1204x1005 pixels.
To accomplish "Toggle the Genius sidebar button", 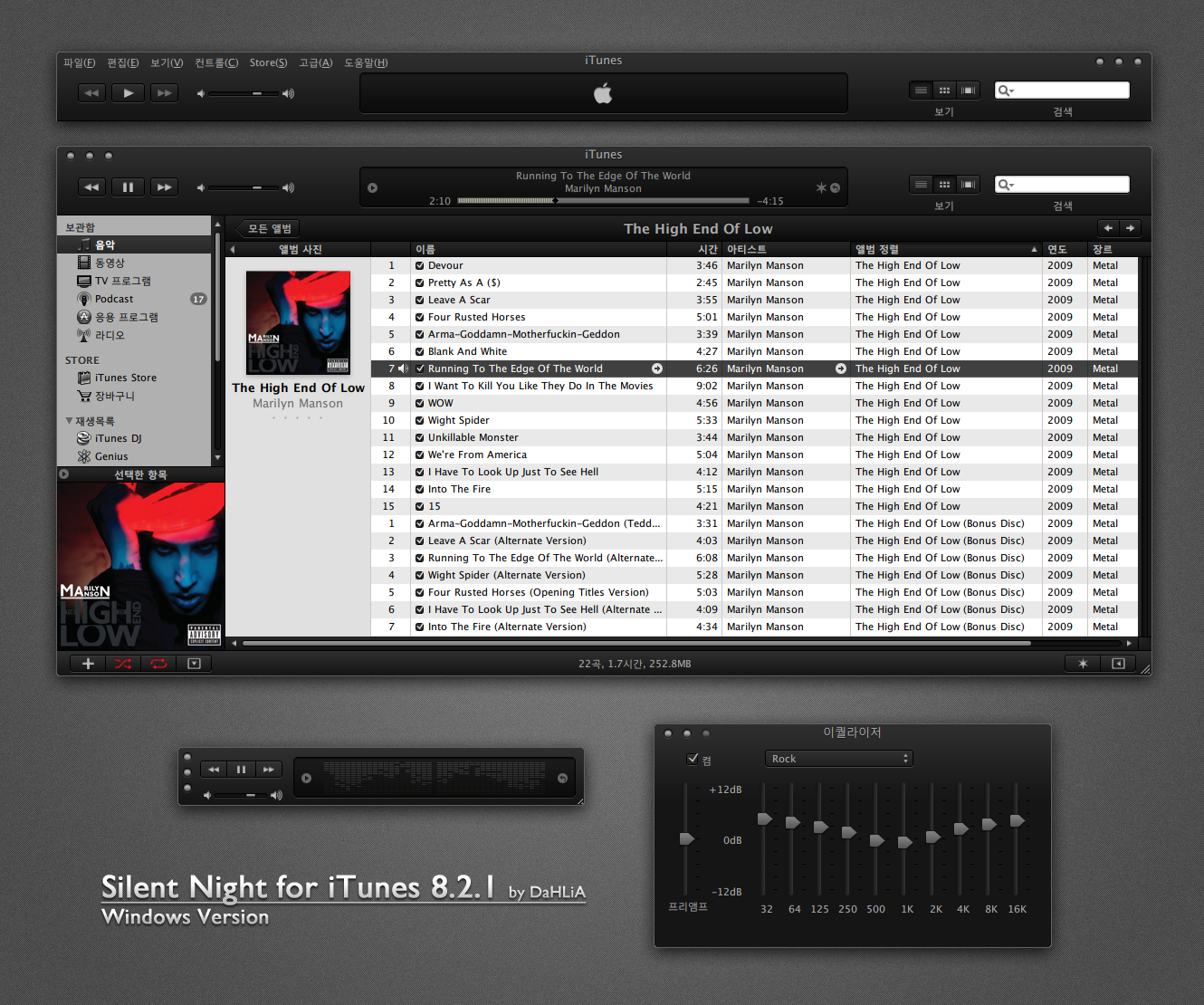I will (1118, 664).
